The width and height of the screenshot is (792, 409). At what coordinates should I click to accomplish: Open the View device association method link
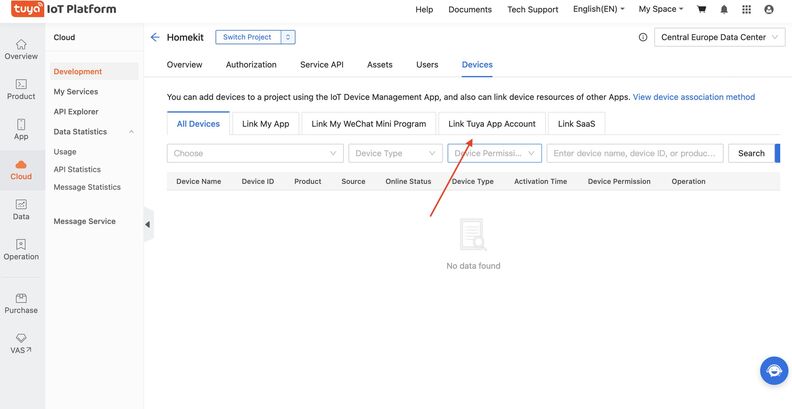point(693,97)
